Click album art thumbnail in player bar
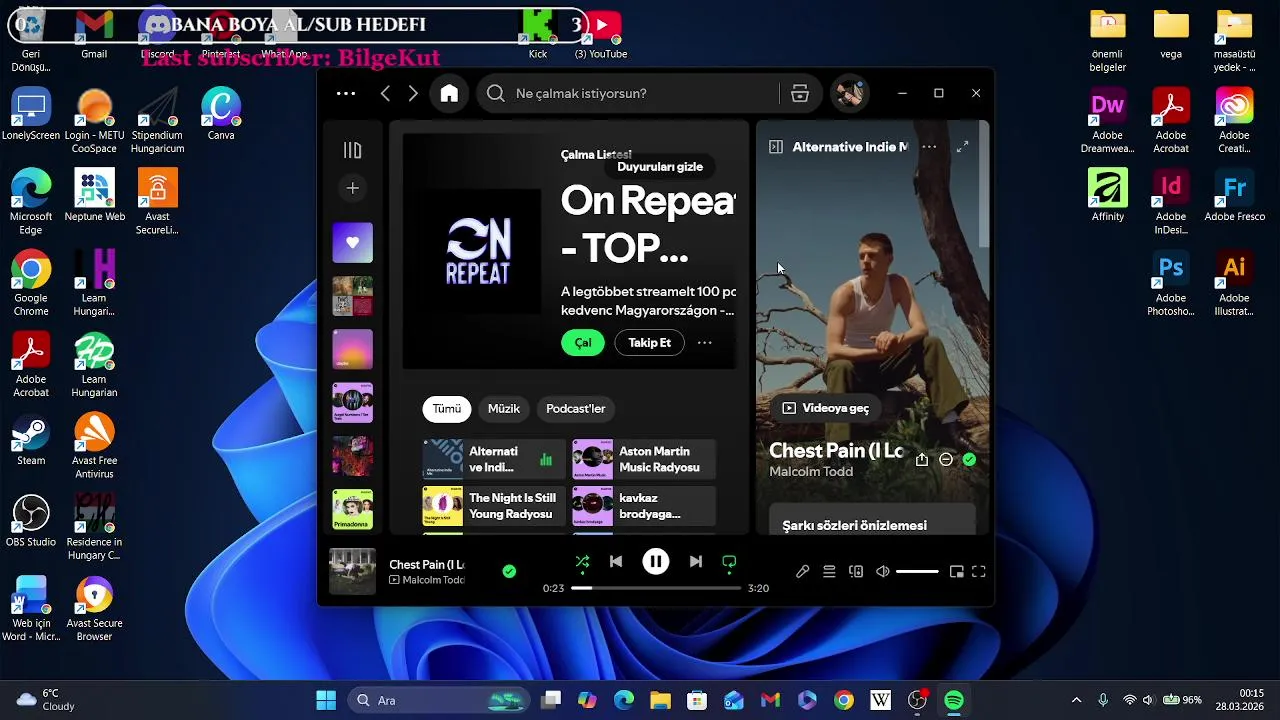The height and width of the screenshot is (720, 1280). click(x=352, y=571)
